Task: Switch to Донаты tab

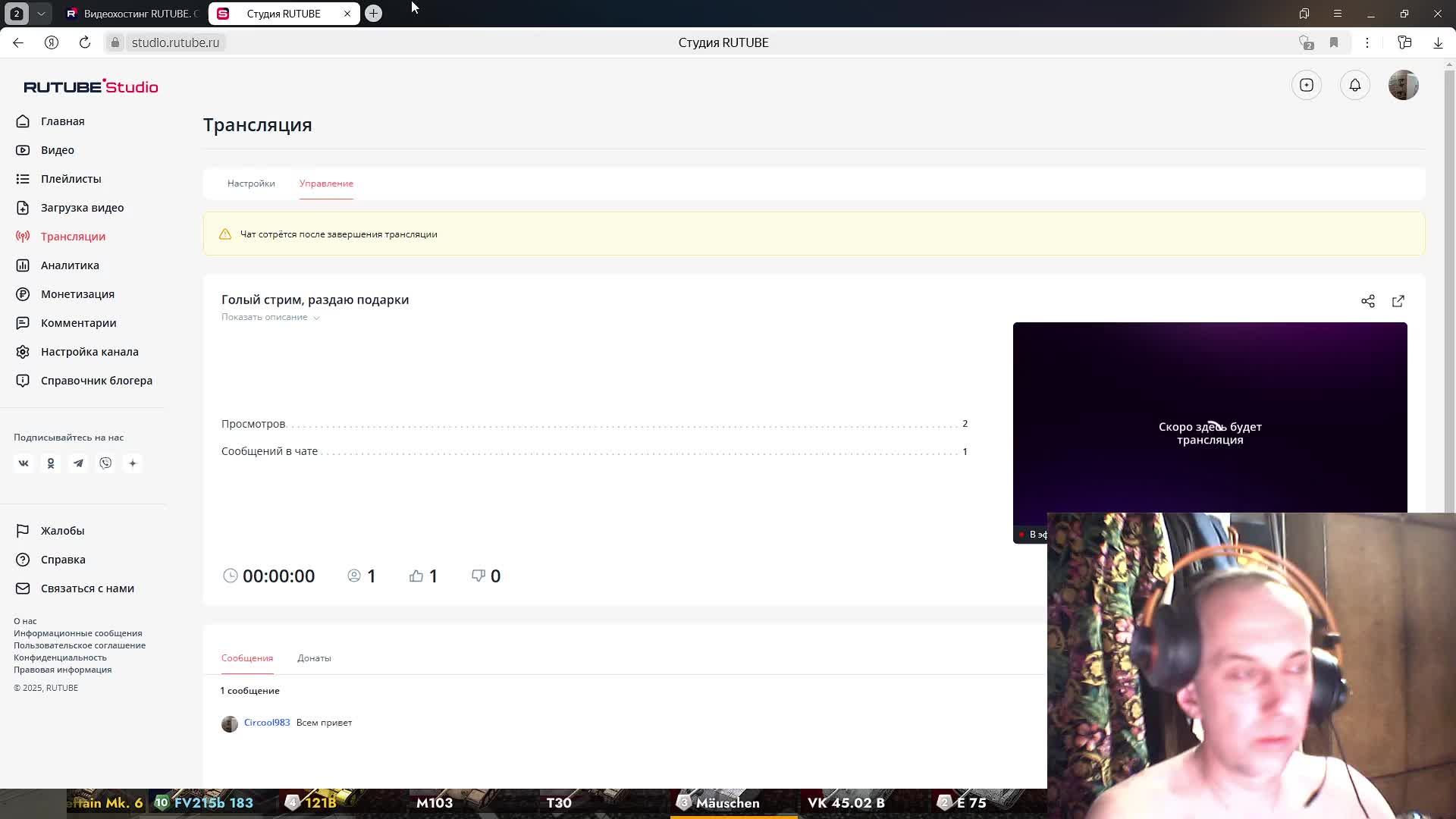Action: [x=314, y=658]
